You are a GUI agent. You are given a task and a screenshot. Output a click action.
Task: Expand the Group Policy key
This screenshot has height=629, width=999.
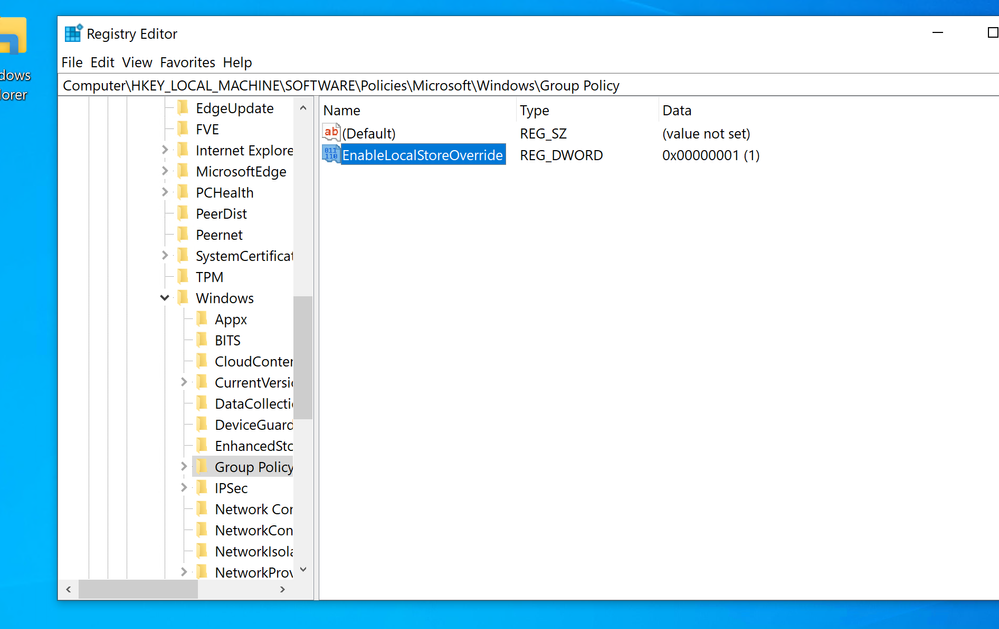183,466
